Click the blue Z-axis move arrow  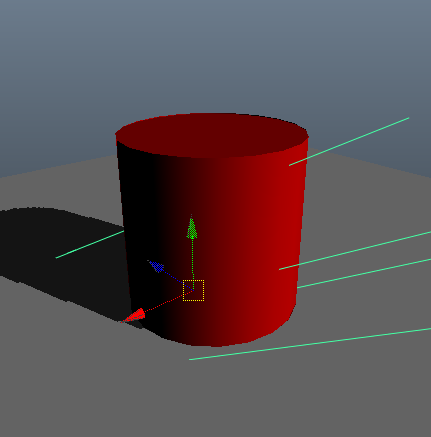(x=156, y=266)
